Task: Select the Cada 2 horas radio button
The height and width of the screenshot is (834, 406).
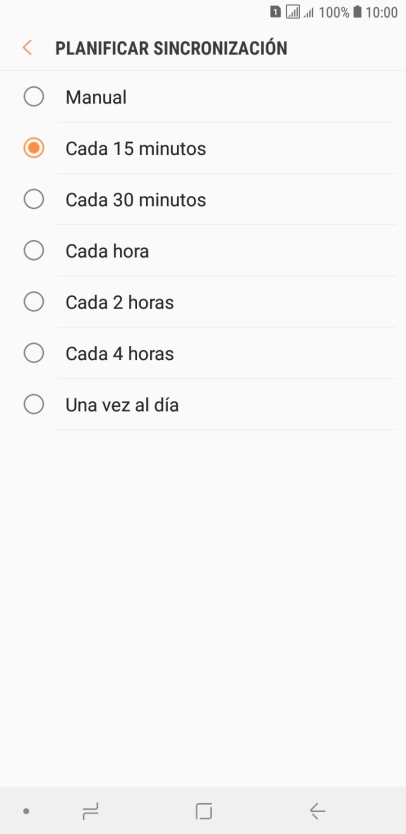Action: pyautogui.click(x=34, y=302)
